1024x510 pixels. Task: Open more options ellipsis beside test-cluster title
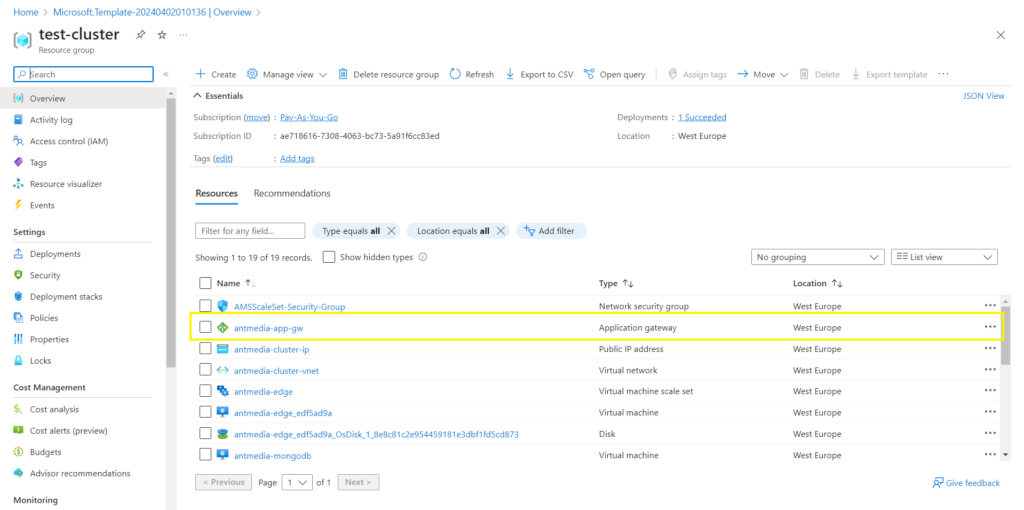point(184,35)
